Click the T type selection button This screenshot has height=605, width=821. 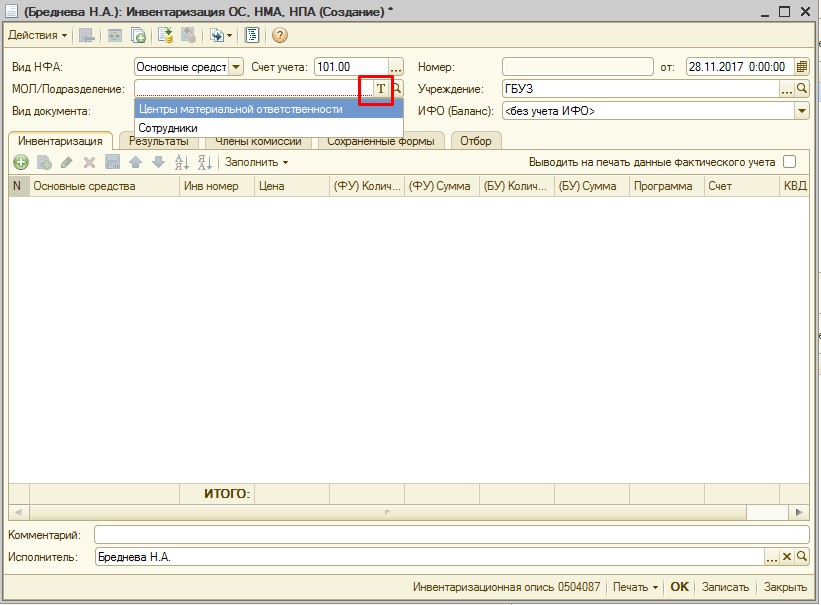[380, 89]
